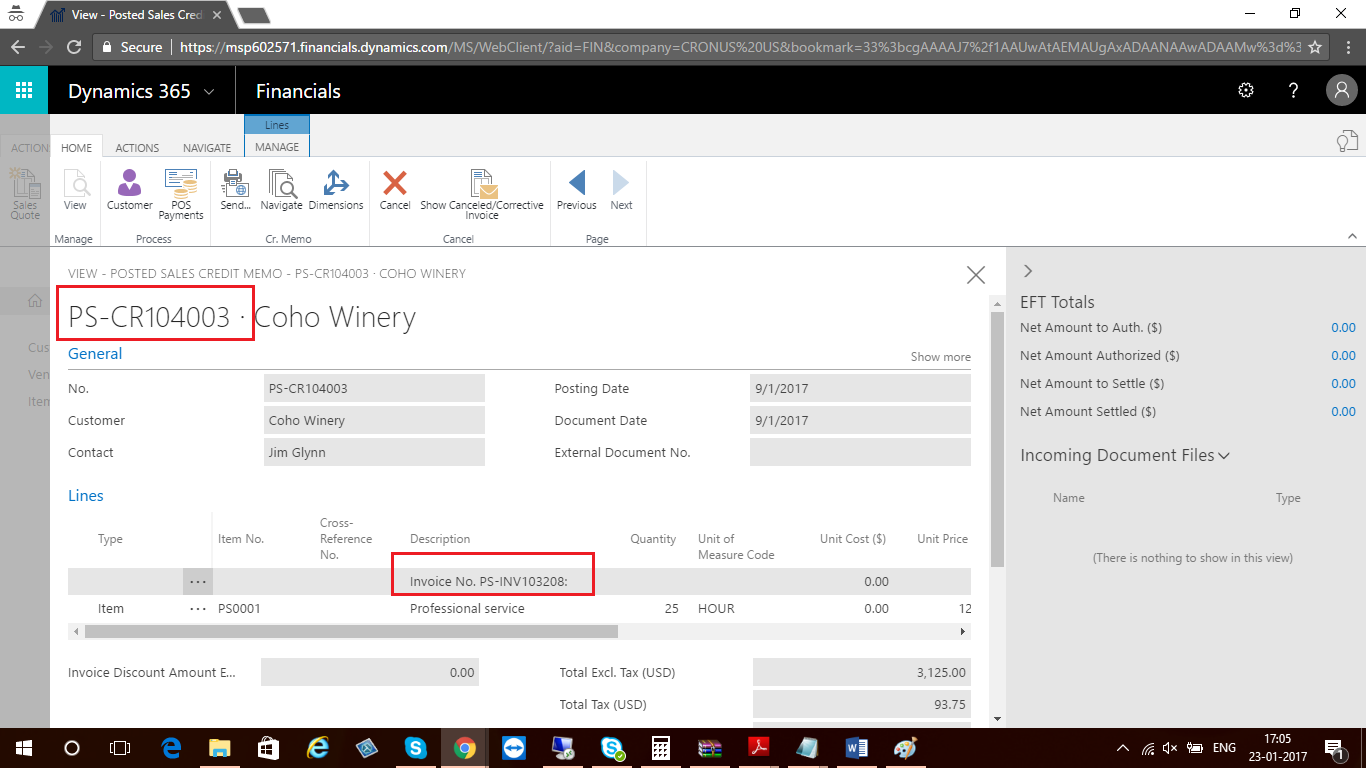The height and width of the screenshot is (768, 1366).
Task: Close the posted credit memo page
Action: (x=976, y=275)
